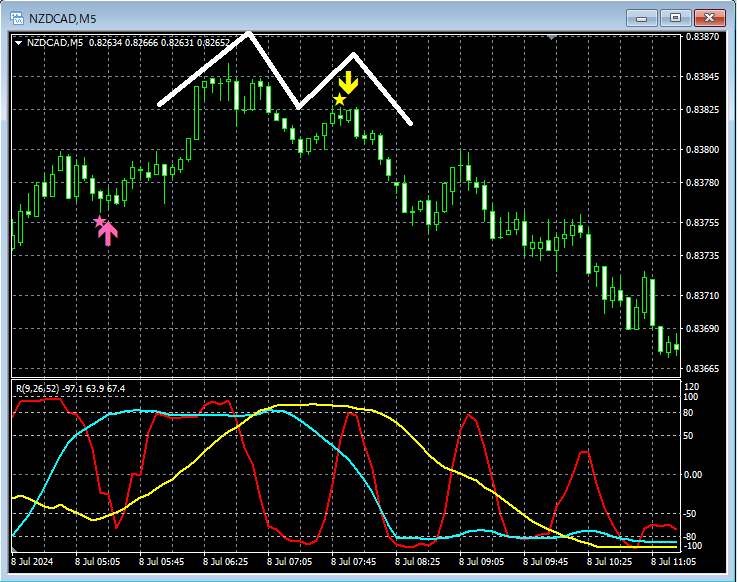Click the 120 level on indicator scale
This screenshot has width=738, height=582.
click(691, 387)
